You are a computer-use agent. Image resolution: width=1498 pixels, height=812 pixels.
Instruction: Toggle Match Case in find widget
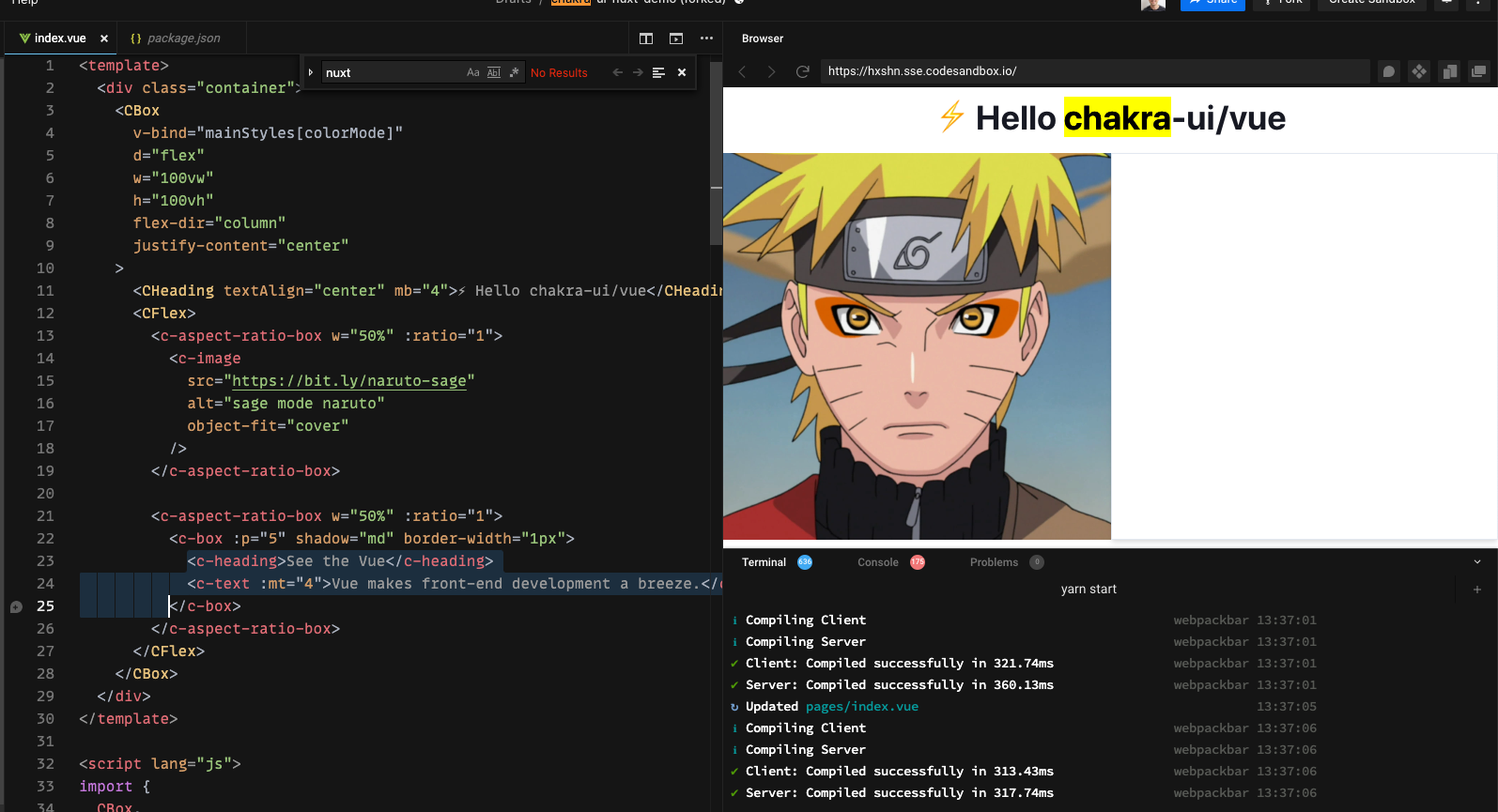point(473,72)
